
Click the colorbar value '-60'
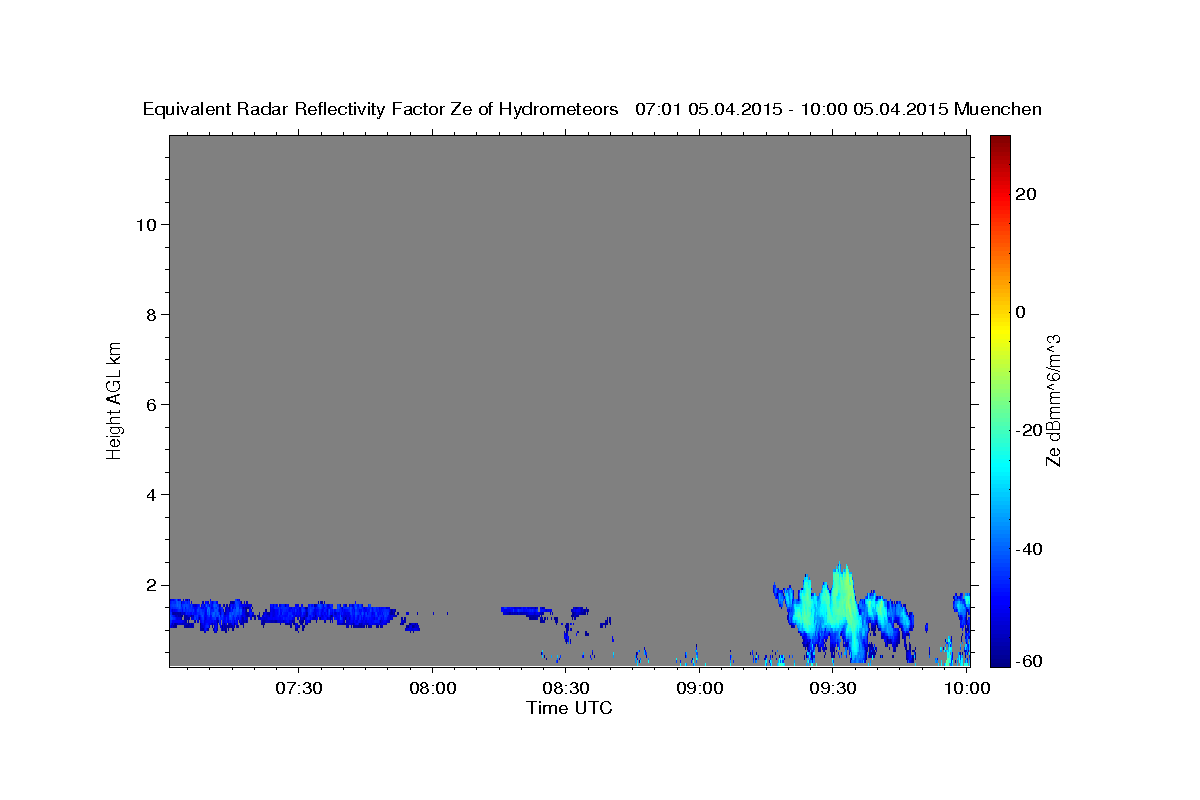tap(1028, 661)
